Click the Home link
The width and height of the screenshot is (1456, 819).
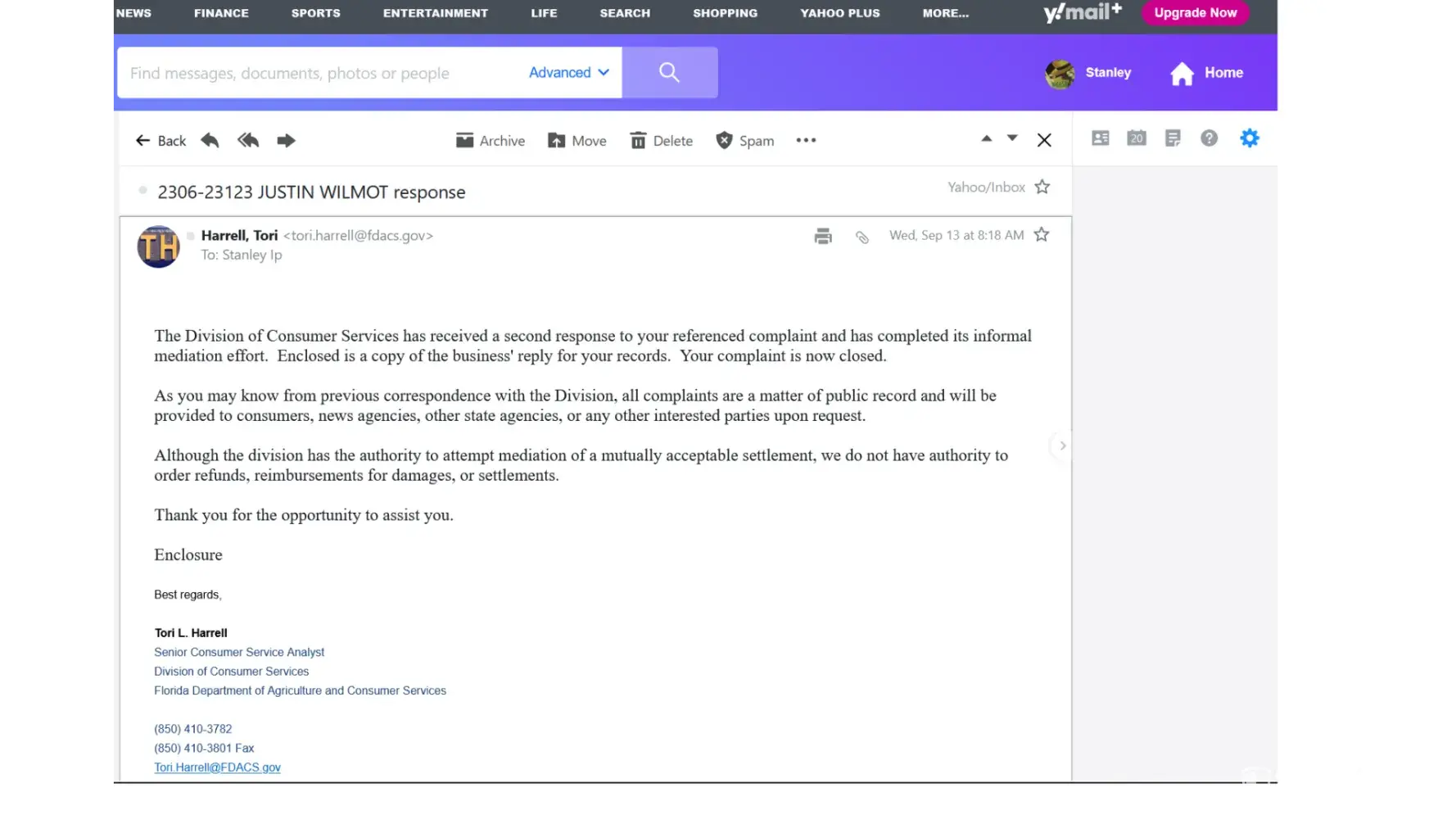click(1206, 74)
